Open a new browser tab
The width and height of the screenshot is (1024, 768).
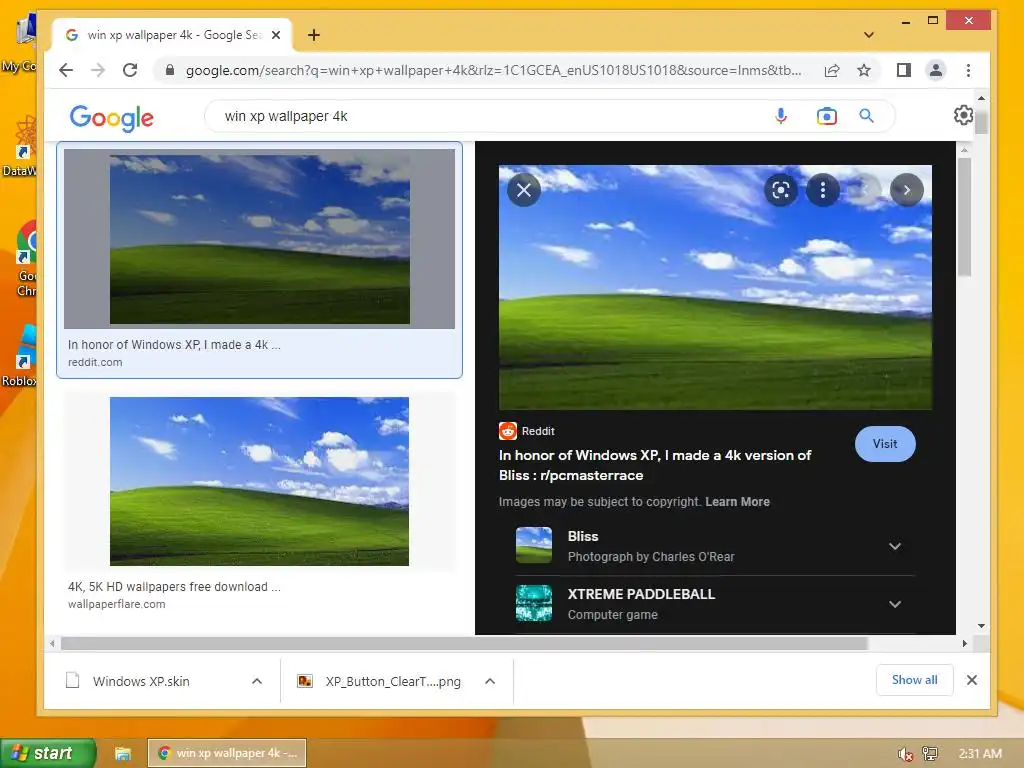(313, 35)
